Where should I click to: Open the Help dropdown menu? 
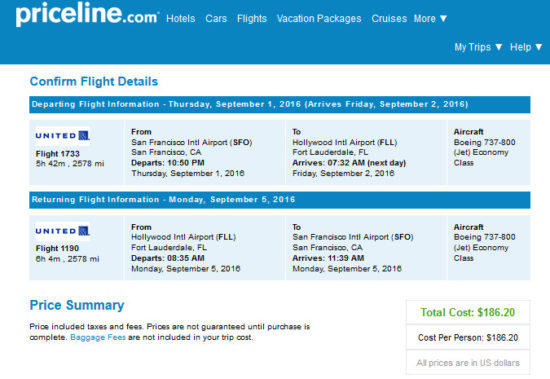[526, 47]
